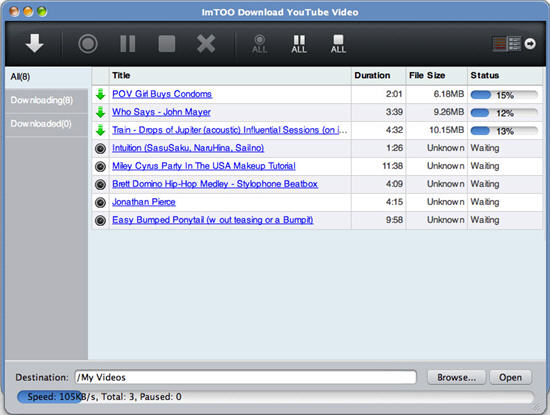This screenshot has width=550, height=415.
Task: Open the Who Says - John Mayer link
Action: click(161, 112)
